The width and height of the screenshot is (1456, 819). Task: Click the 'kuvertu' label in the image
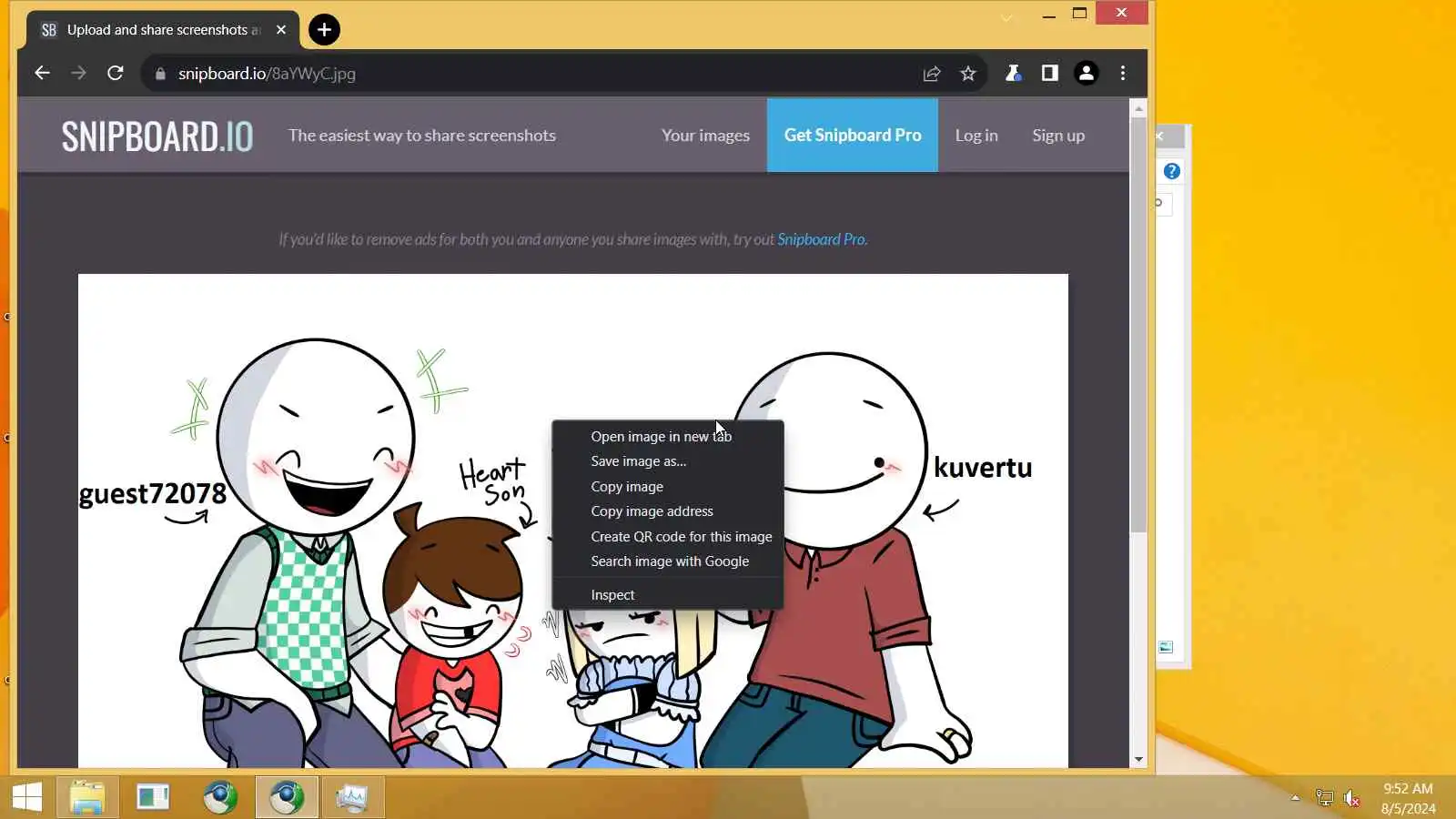pyautogui.click(x=983, y=468)
